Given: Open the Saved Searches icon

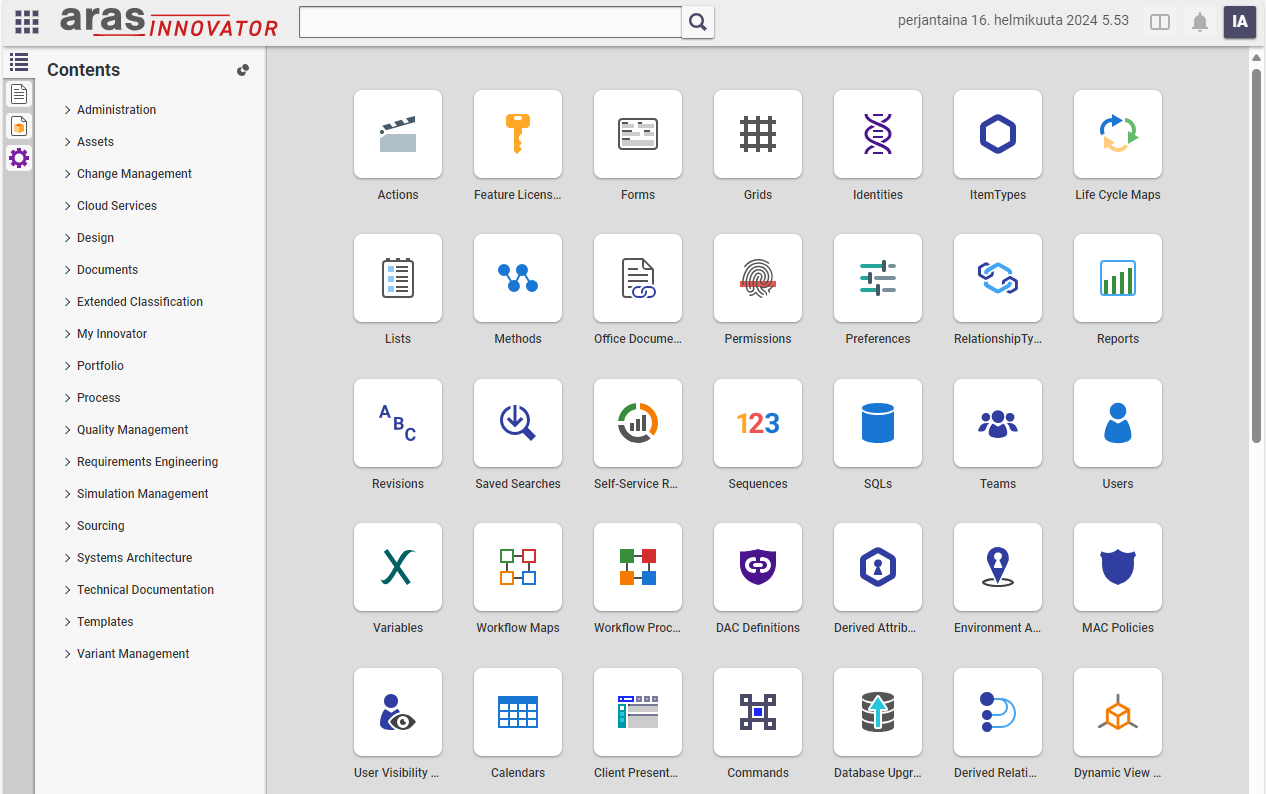Looking at the screenshot, I should (x=518, y=424).
